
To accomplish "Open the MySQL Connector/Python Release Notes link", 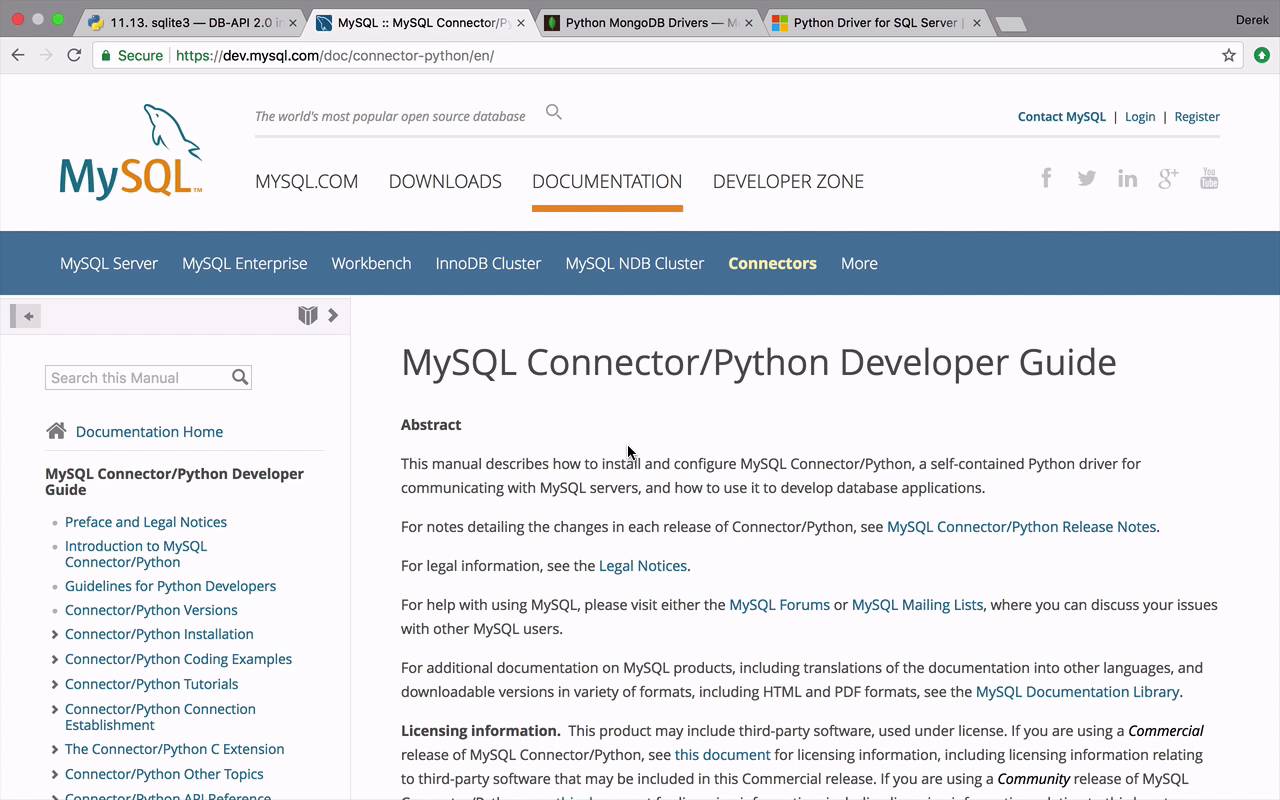I will (x=1021, y=527).
